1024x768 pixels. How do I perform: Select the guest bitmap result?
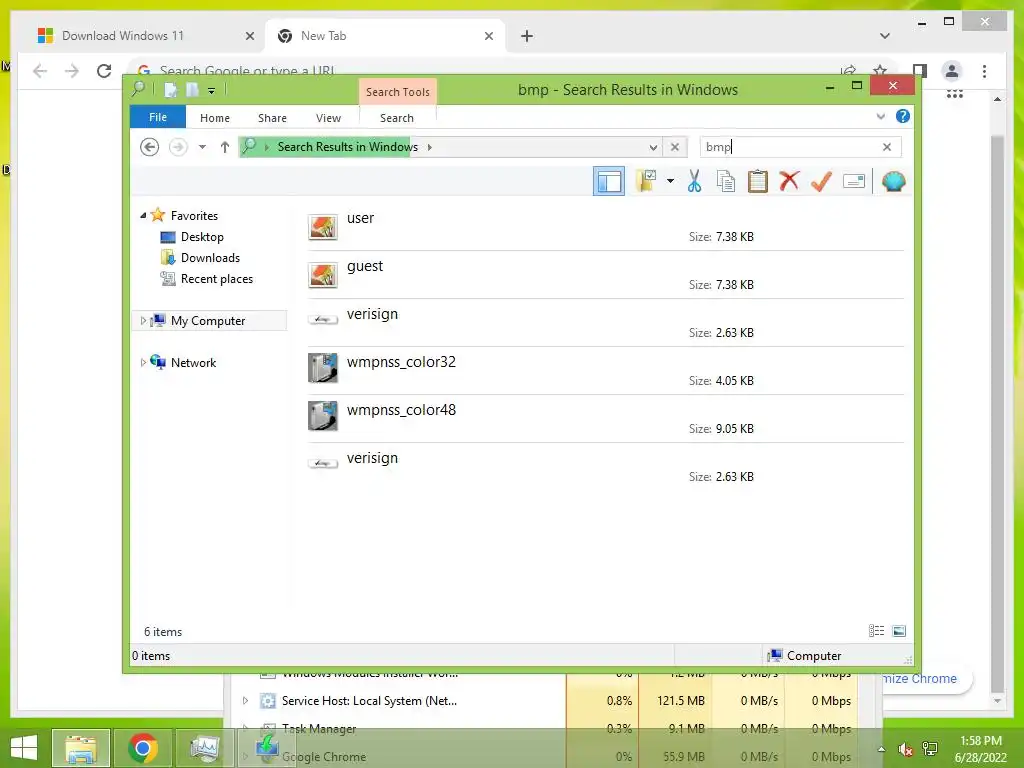point(605,275)
